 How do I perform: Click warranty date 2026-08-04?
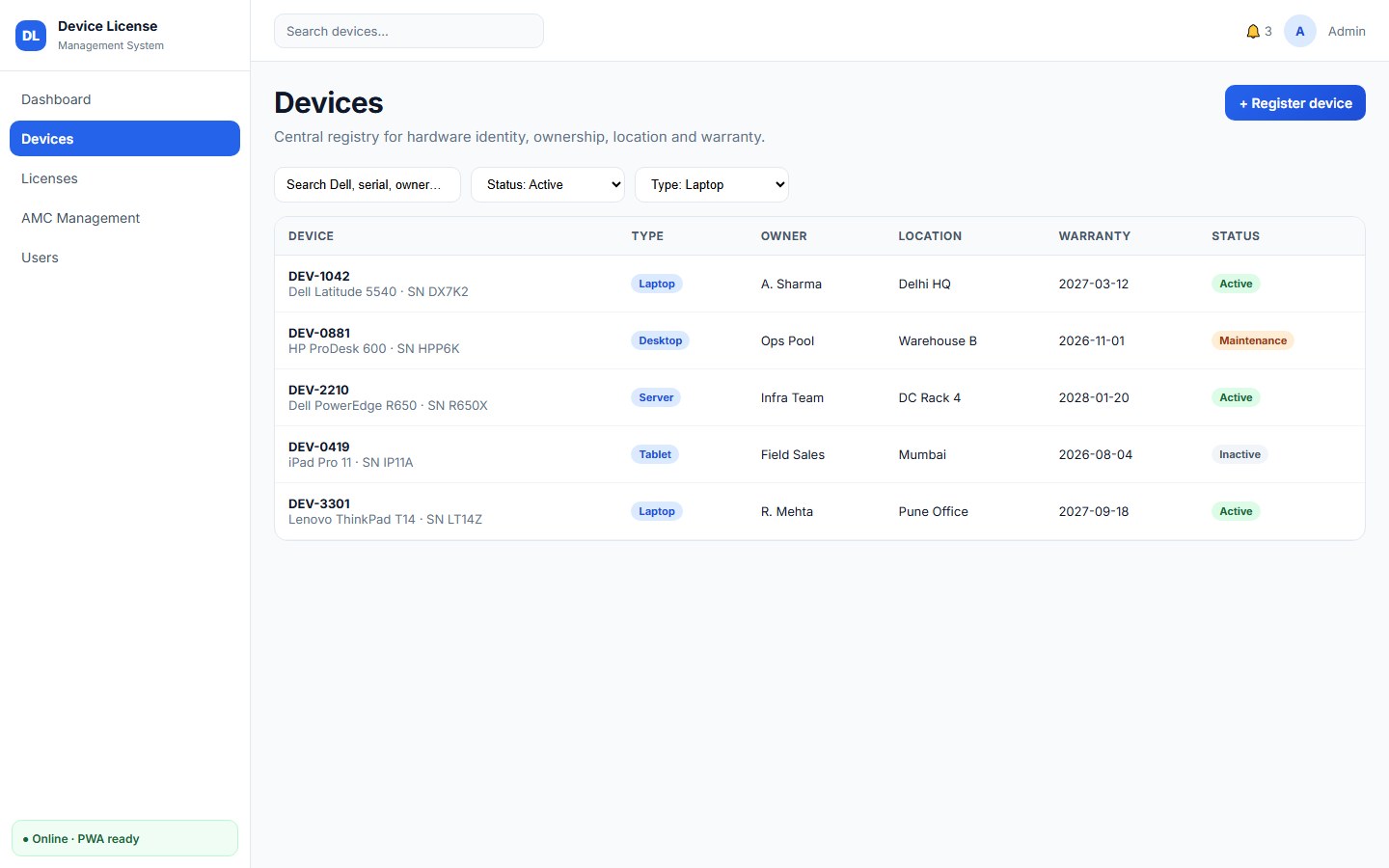1096,454
